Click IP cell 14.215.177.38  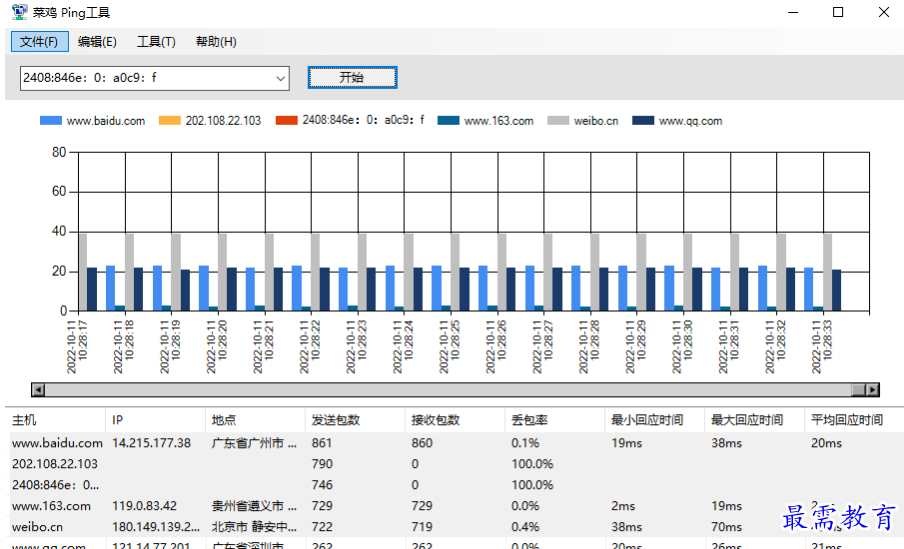[x=152, y=443]
